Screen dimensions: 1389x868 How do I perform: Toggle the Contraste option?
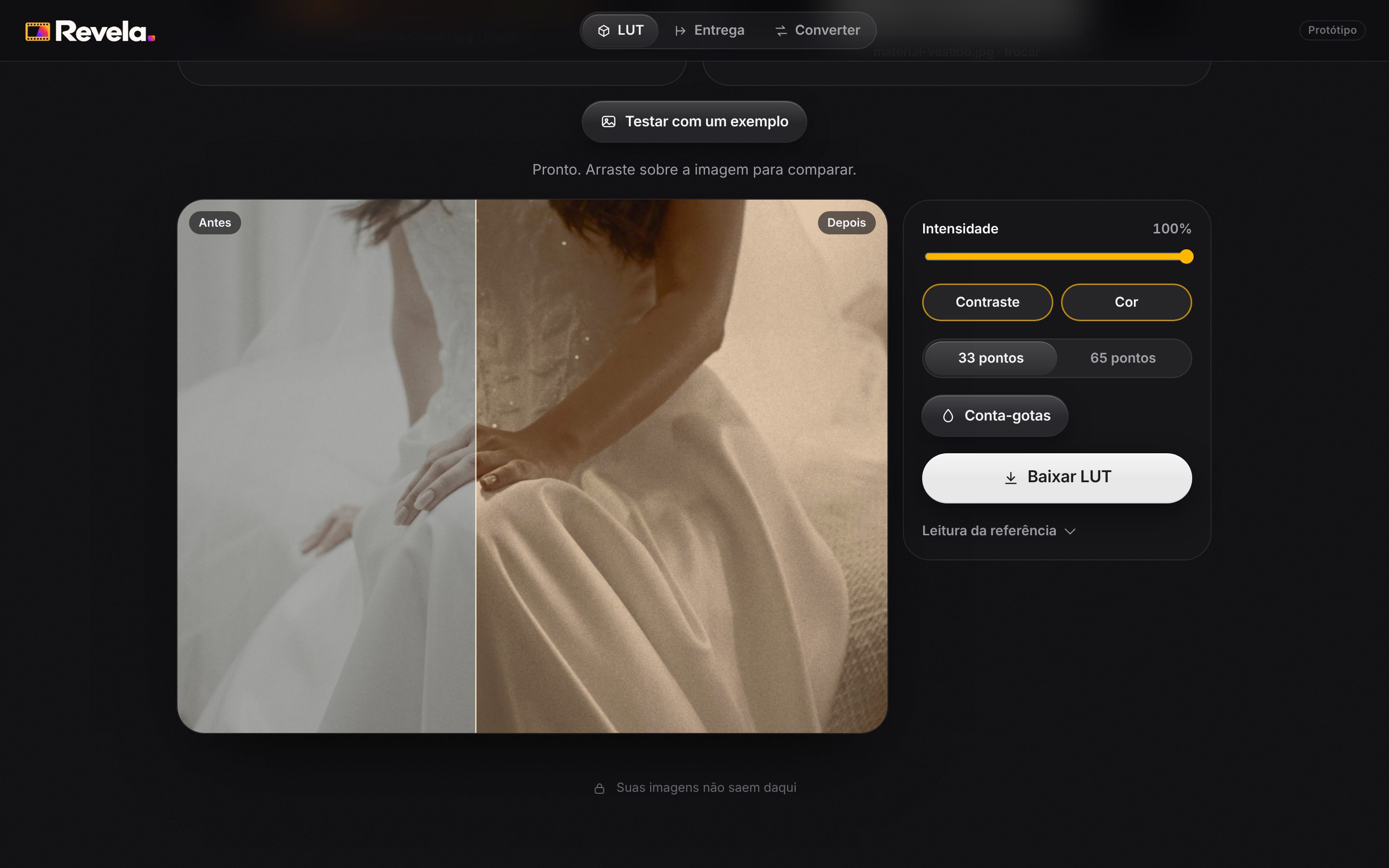(987, 302)
